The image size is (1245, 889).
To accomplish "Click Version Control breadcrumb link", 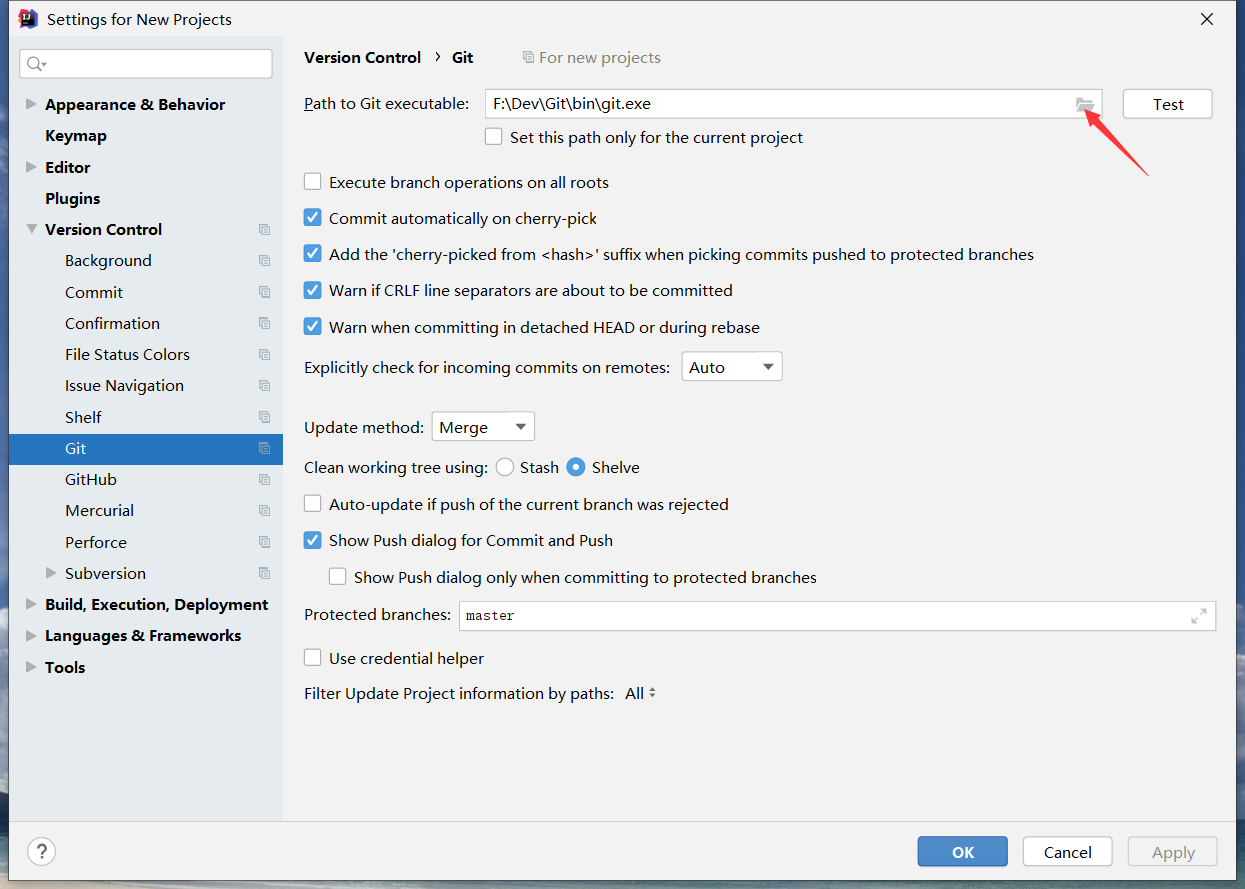I will pyautogui.click(x=362, y=58).
